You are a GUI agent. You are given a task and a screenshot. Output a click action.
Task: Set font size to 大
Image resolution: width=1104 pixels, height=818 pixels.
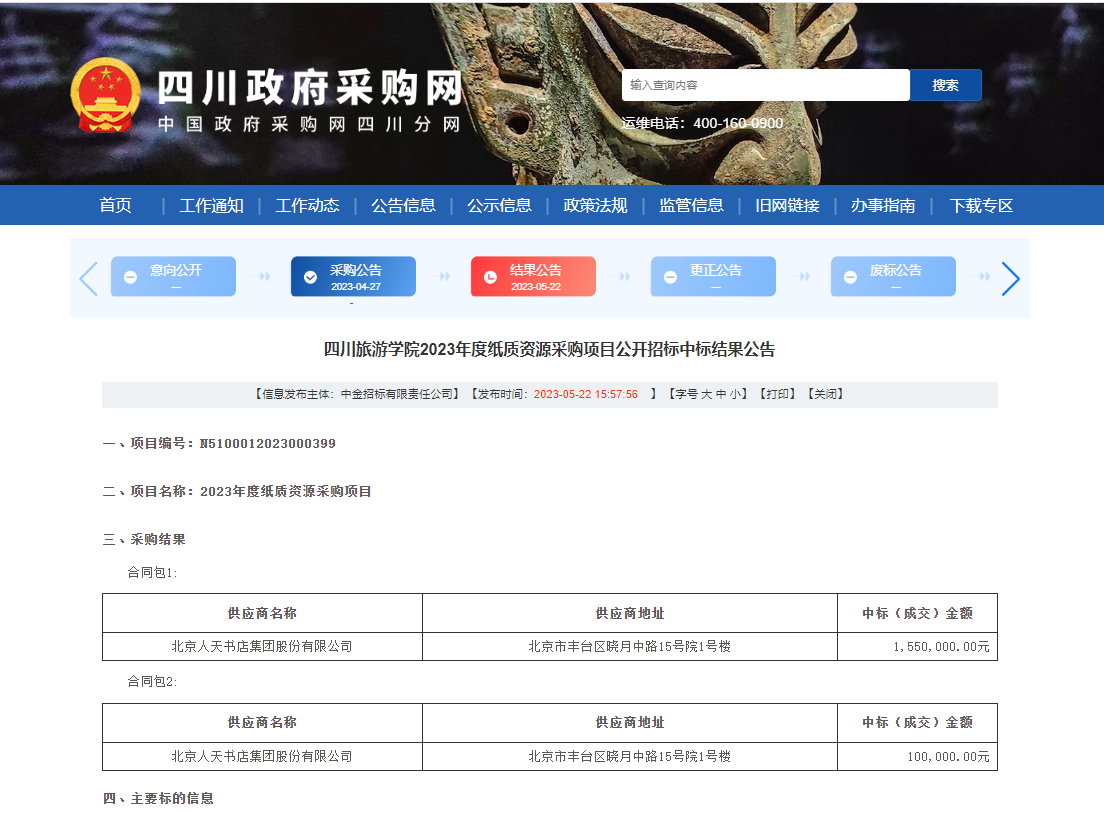pos(706,394)
